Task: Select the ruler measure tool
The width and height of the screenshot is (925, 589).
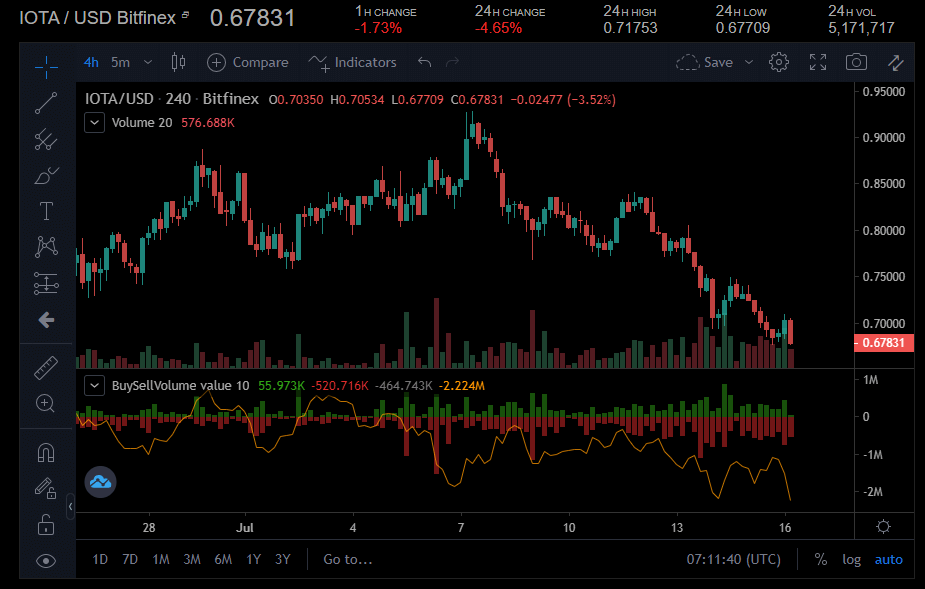Action: point(46,368)
